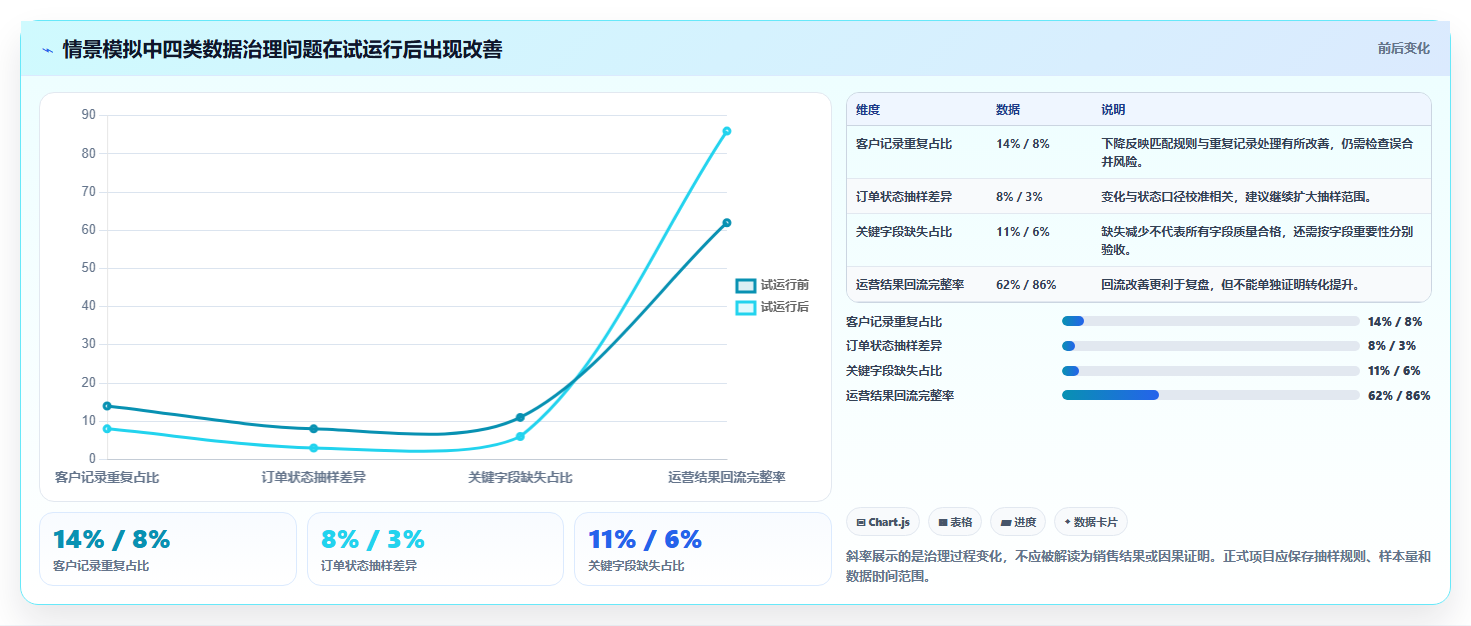Click the 14% / 8% data card
The height and width of the screenshot is (626, 1471).
tap(168, 549)
